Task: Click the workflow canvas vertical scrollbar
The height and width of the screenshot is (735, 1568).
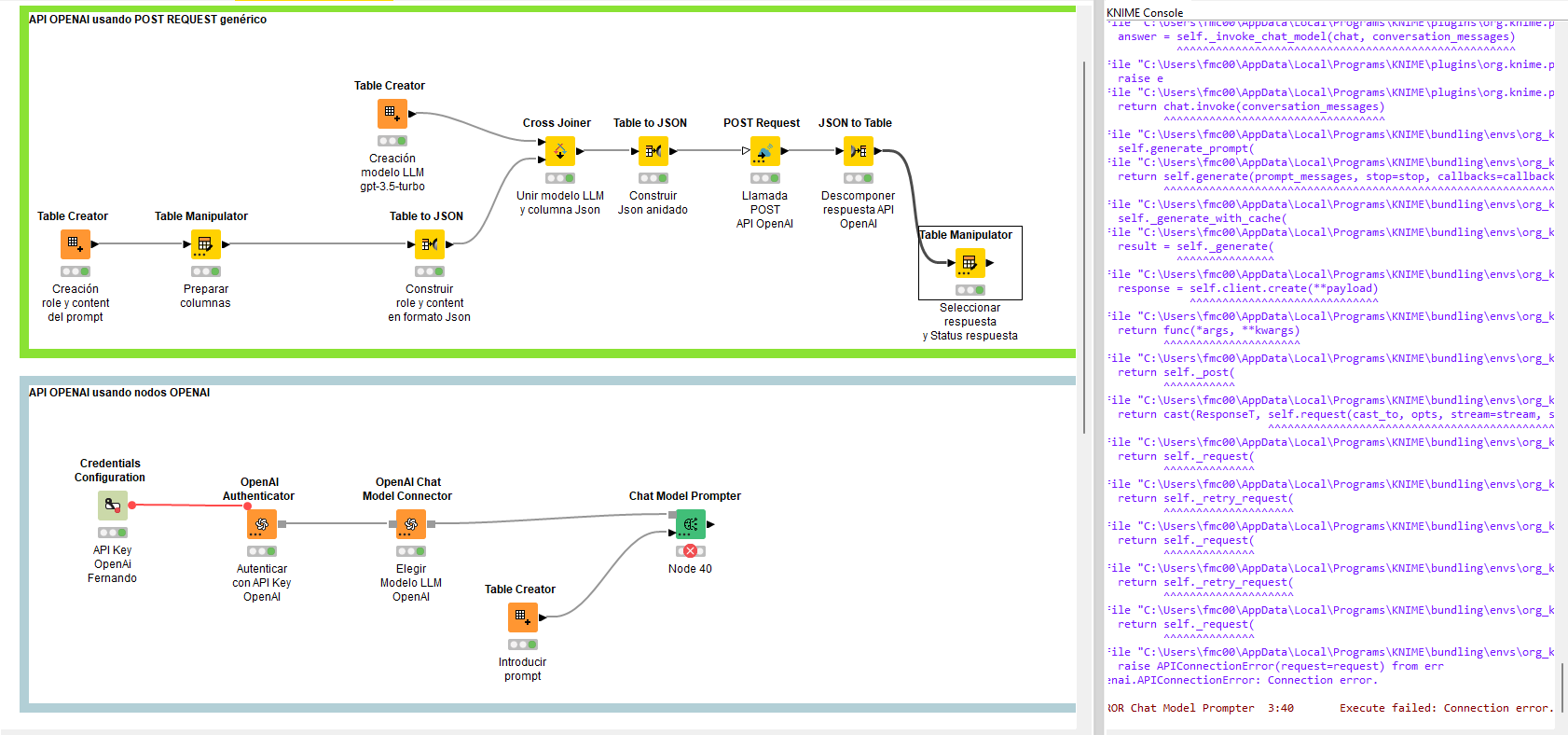Action: tap(1084, 247)
